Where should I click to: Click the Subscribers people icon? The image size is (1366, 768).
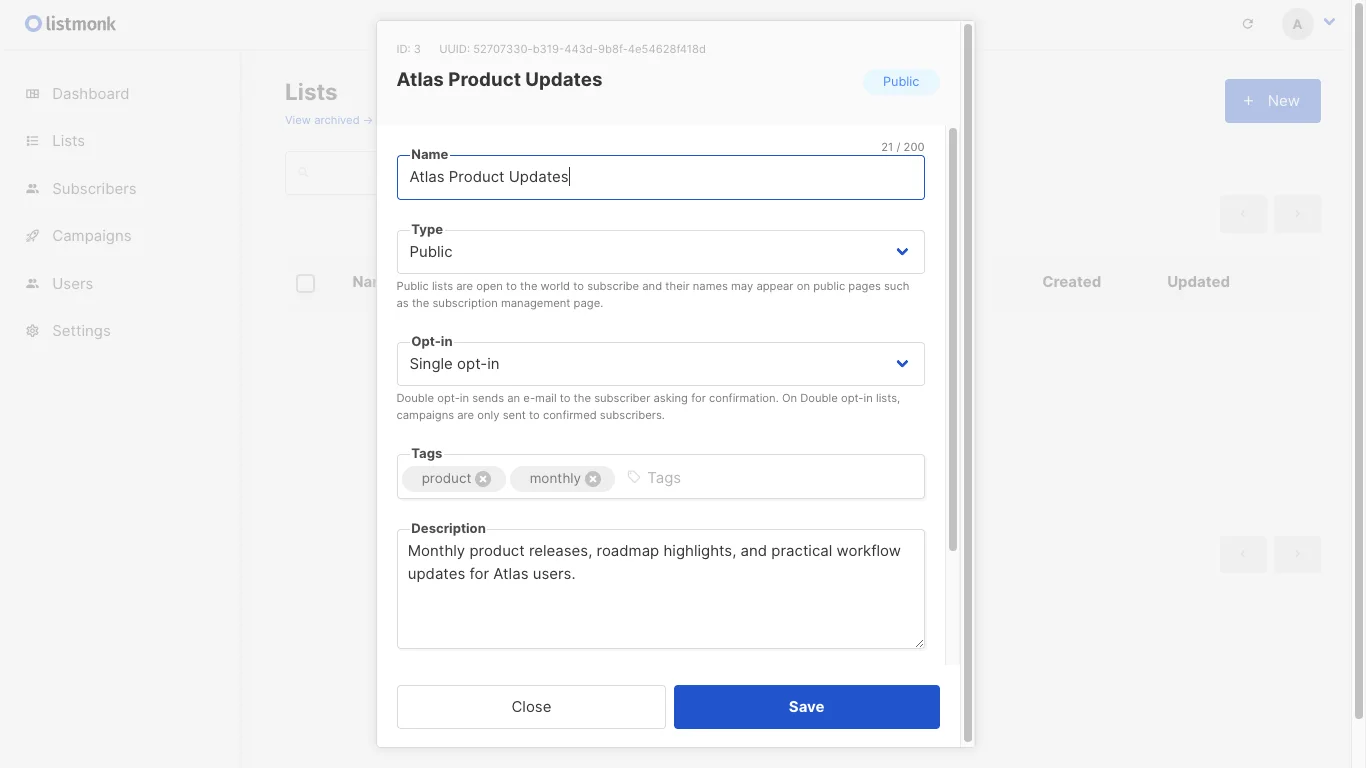(x=33, y=189)
